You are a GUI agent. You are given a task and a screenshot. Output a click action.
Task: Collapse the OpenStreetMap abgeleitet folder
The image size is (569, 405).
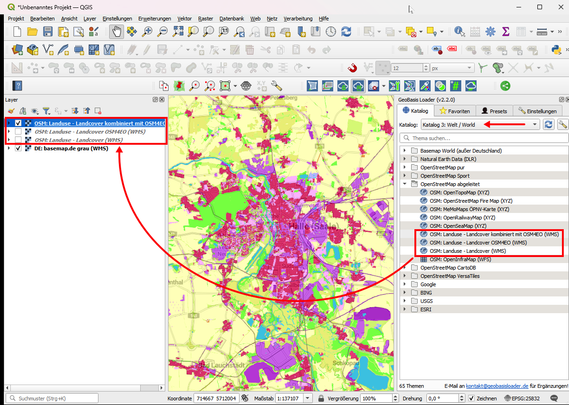pos(405,184)
